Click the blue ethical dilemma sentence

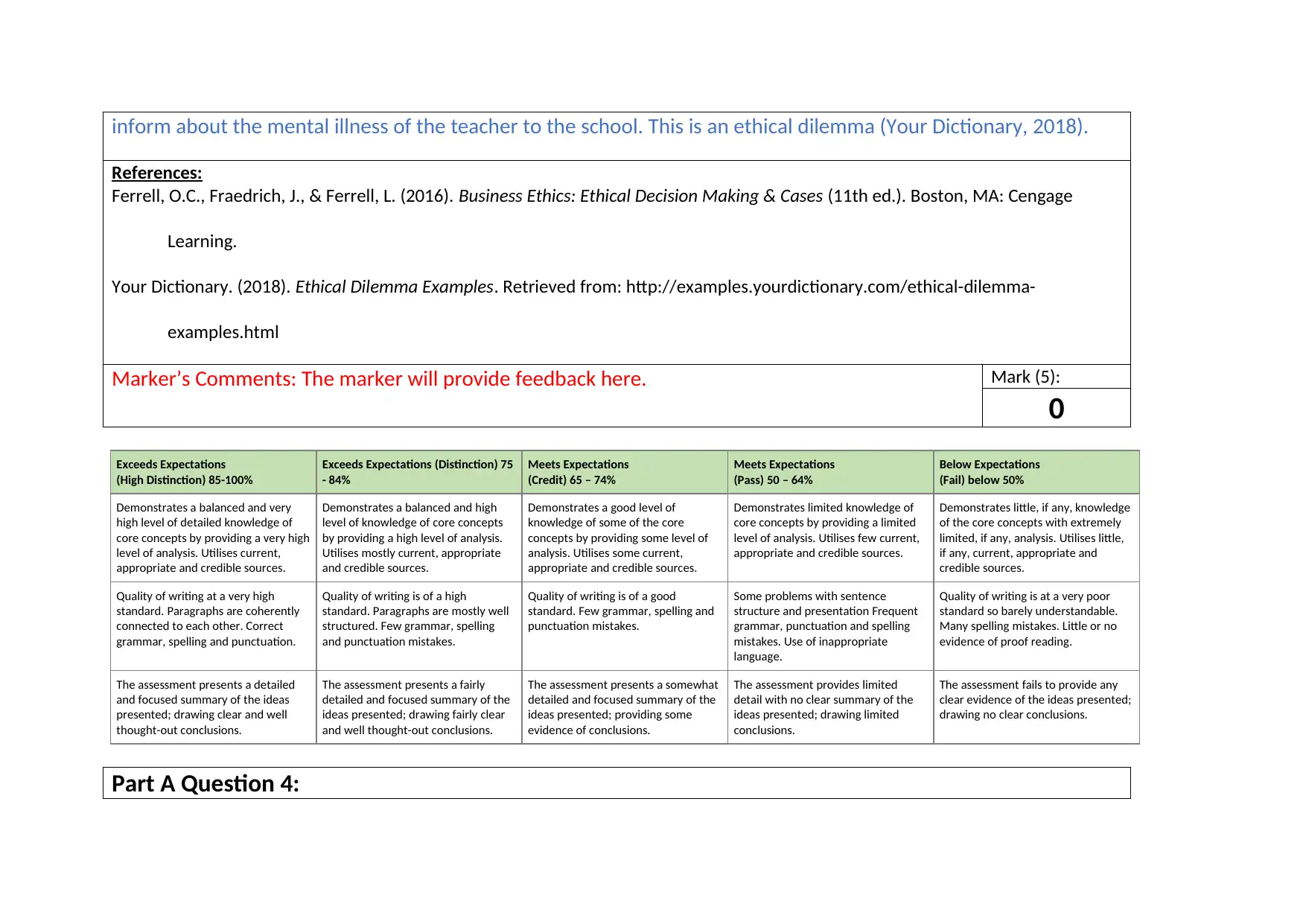click(x=599, y=127)
